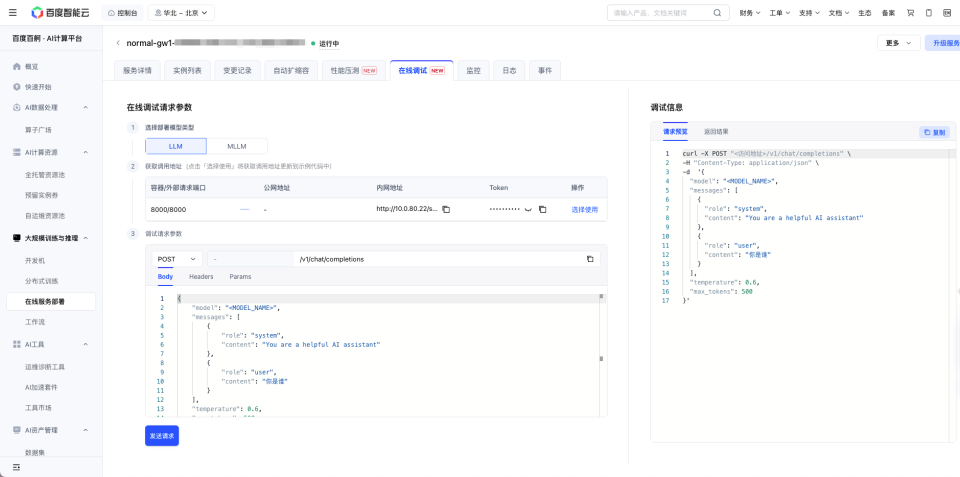
Task: Select the MLLM model type
Action: [x=237, y=146]
